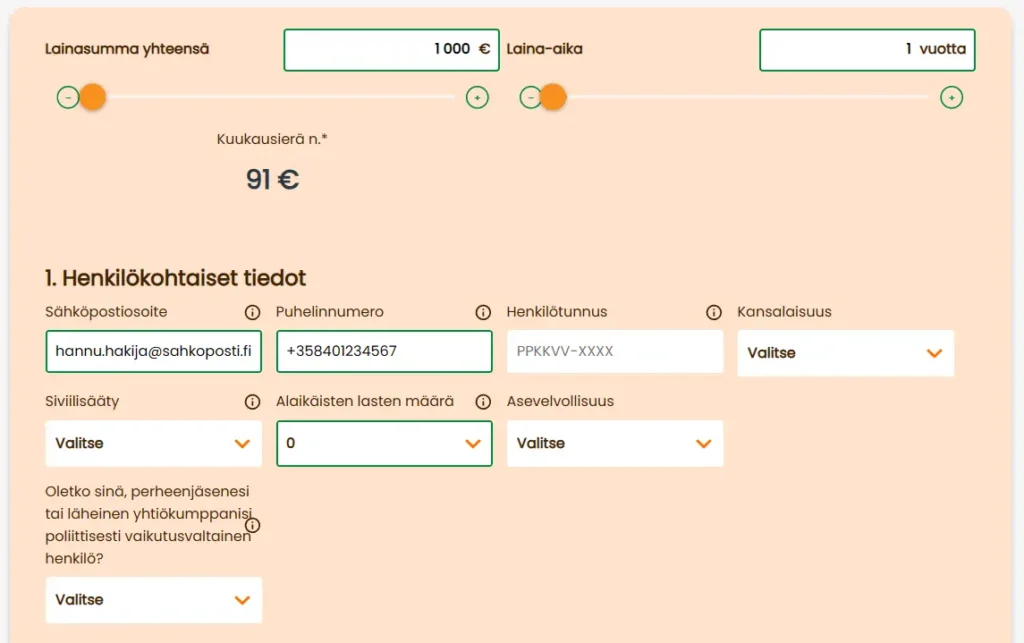Show info for Alaikäisten lasten määrä

click(x=483, y=402)
